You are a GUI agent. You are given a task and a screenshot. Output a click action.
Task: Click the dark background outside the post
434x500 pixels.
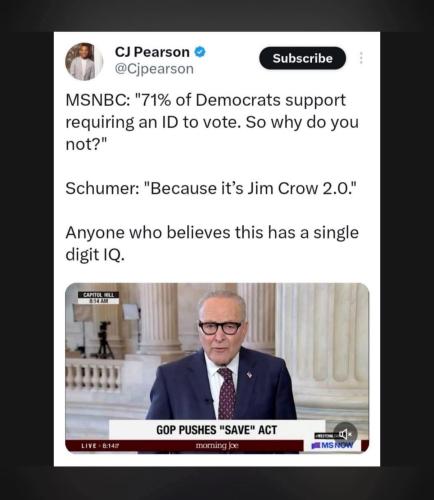(x=27, y=250)
